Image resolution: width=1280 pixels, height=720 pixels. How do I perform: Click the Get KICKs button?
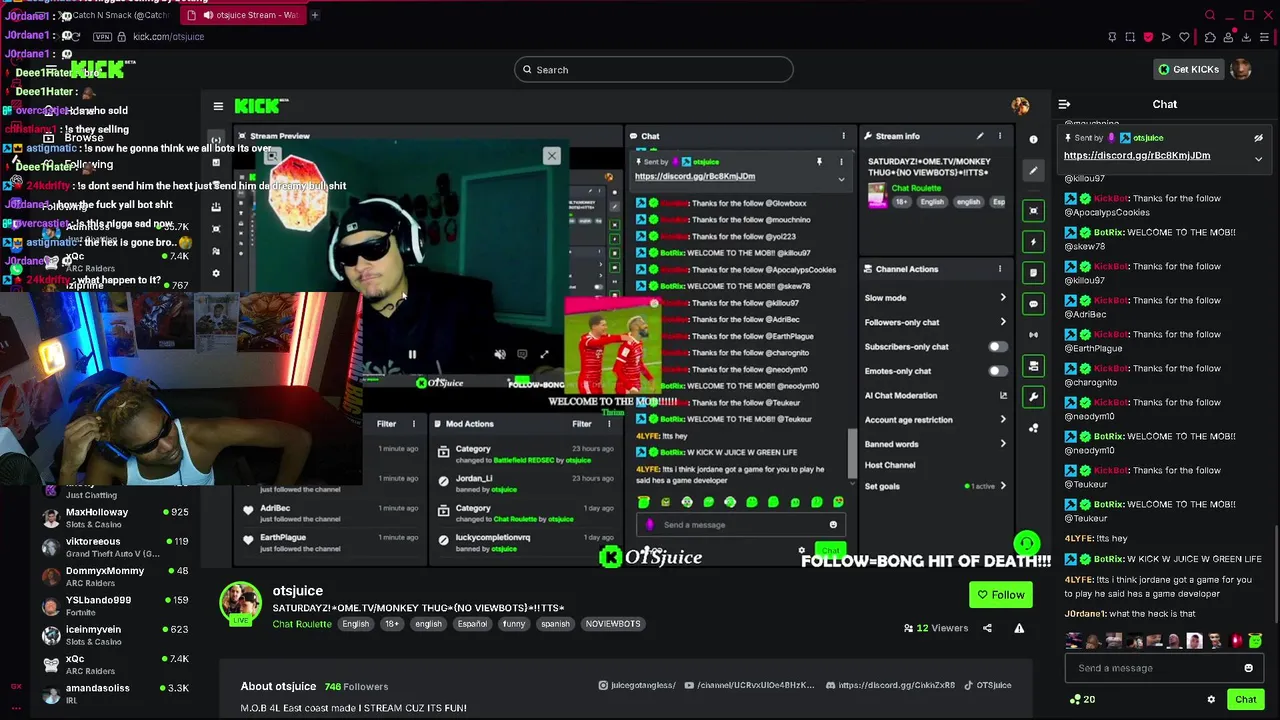[x=1188, y=69]
